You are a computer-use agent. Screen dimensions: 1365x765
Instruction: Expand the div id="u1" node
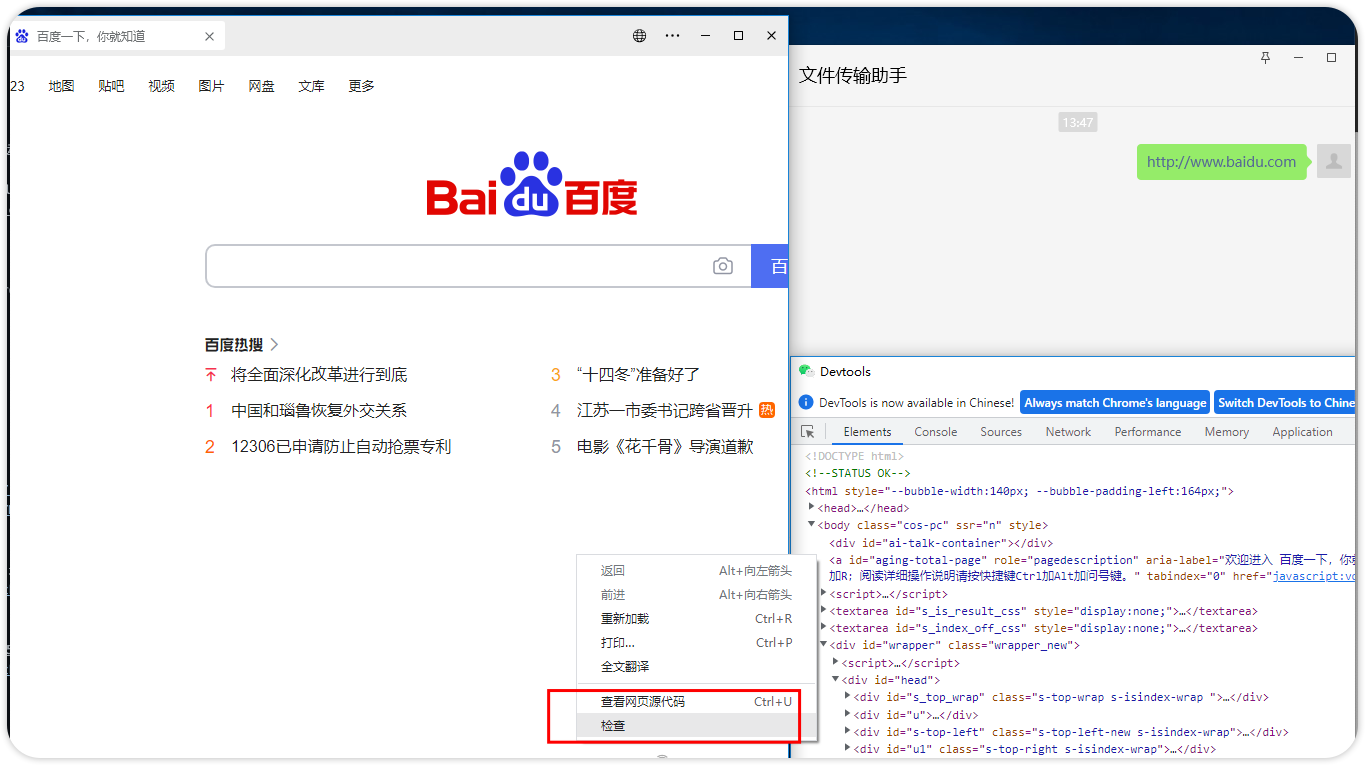[848, 748]
